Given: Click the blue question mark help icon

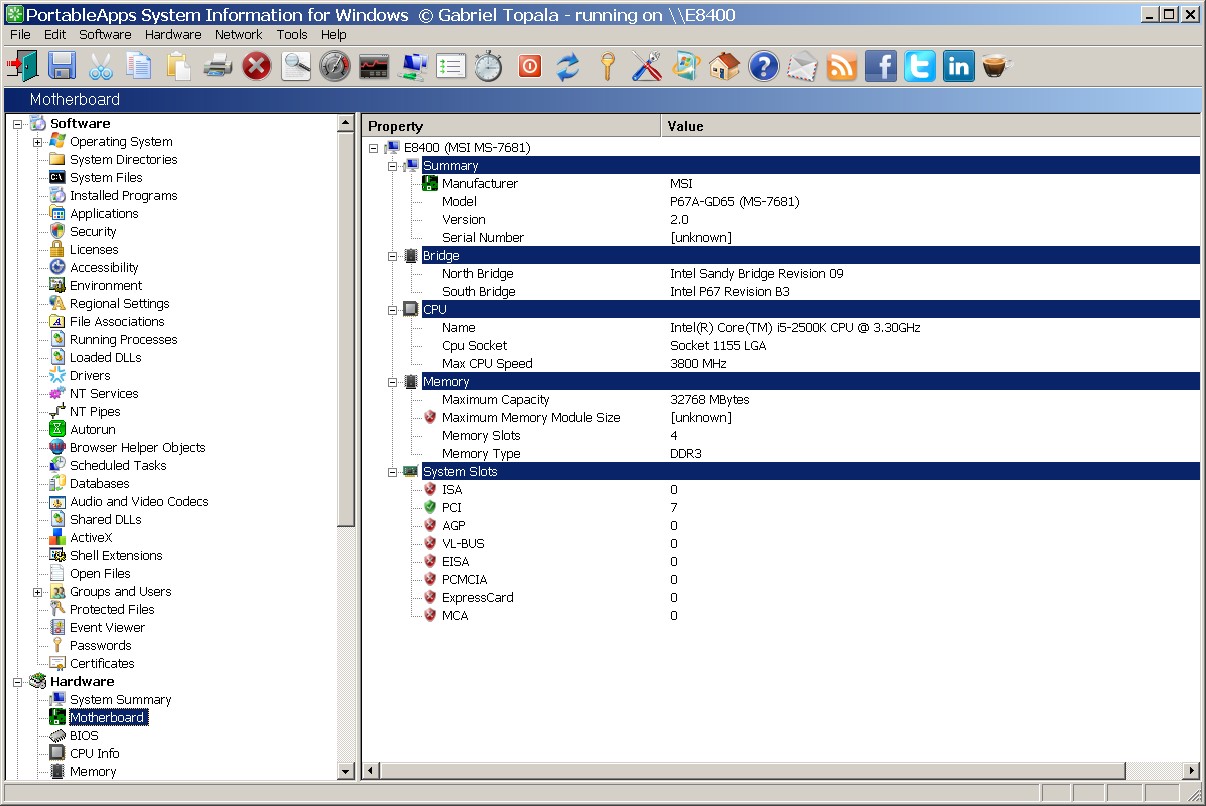Looking at the screenshot, I should (763, 66).
